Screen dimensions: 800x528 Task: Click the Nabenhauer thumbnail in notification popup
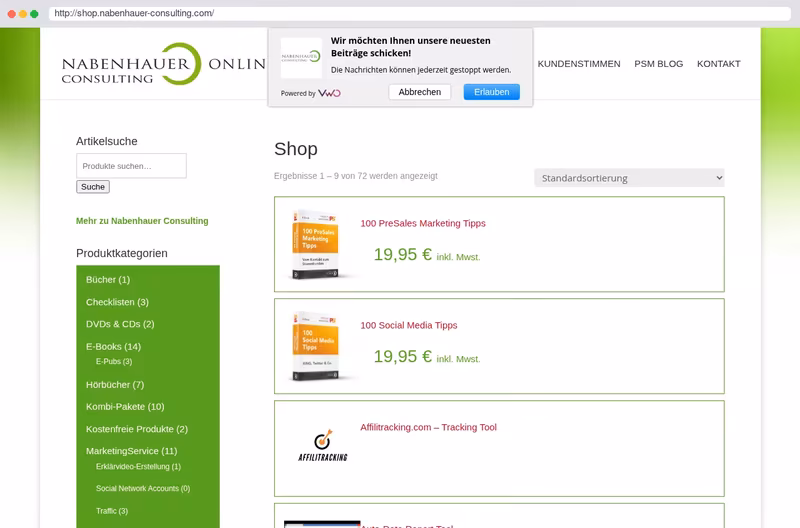coord(301,57)
